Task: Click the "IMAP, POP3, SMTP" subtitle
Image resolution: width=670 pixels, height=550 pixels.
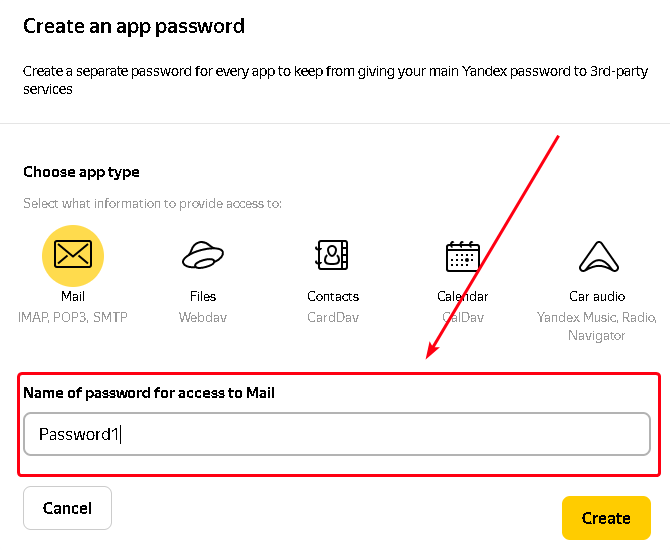Action: 73,317
